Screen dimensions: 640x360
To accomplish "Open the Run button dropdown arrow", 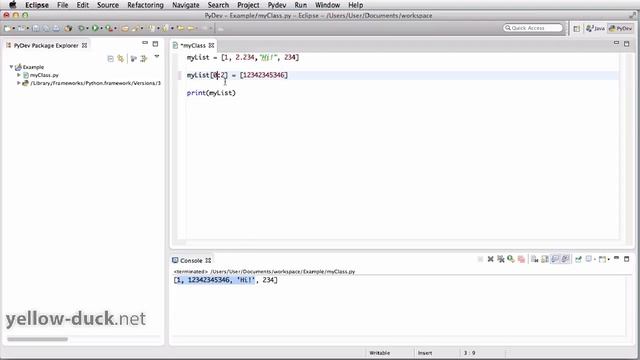I will click(101, 29).
